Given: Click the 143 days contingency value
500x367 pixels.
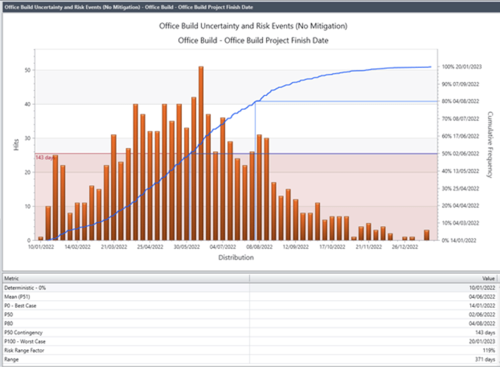Looking at the screenshot, I should coord(485,333).
